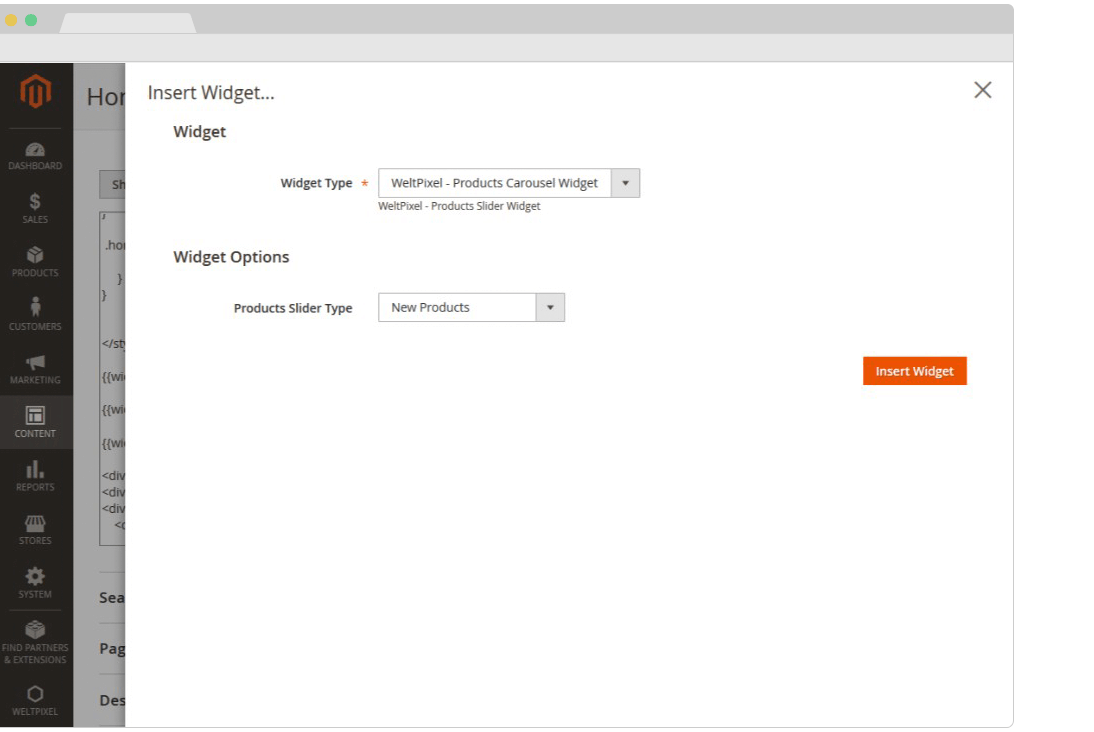1094x732 pixels.
Task: Go to the Products menu
Action: [x=35, y=262]
